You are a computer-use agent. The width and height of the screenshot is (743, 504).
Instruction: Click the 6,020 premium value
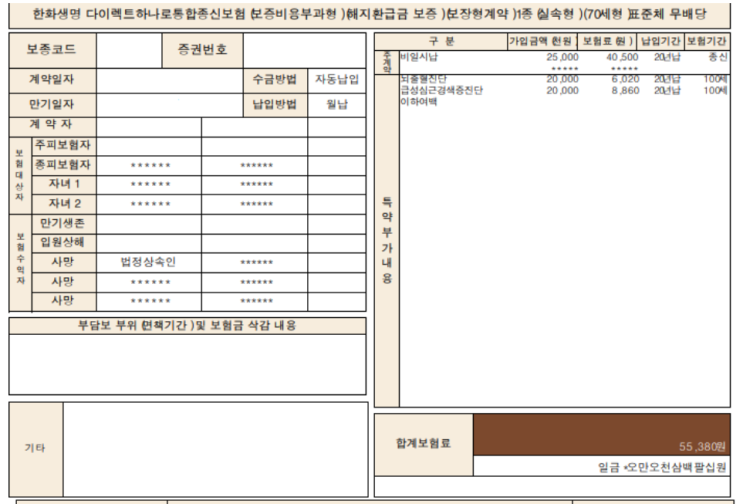[x=625, y=79]
